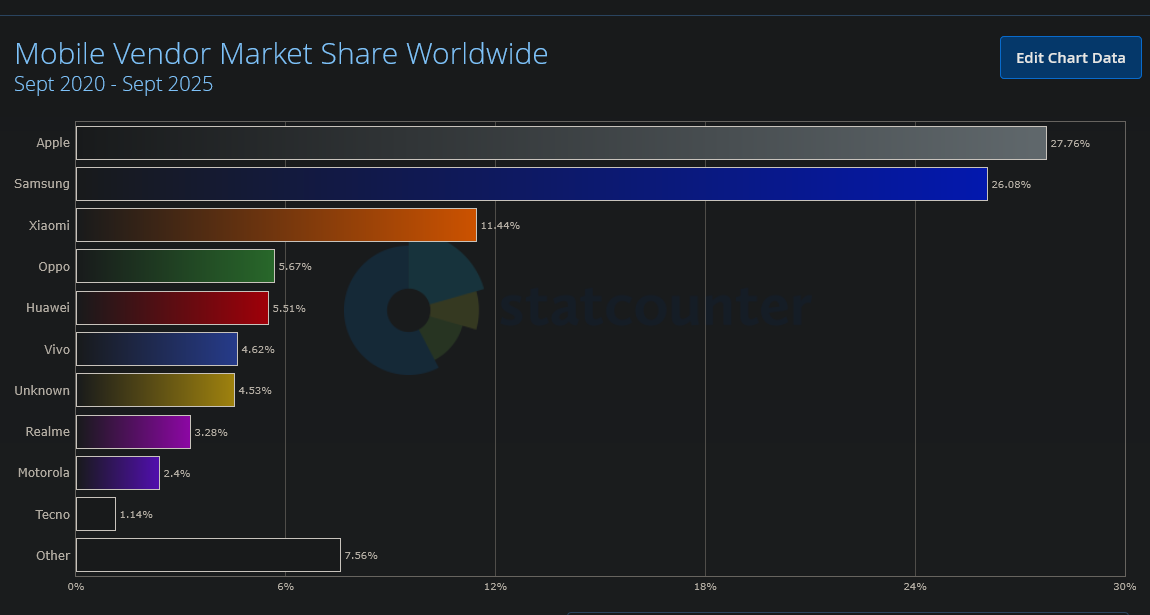Select the purple Motorola bar
The height and width of the screenshot is (615, 1150).
(118, 473)
